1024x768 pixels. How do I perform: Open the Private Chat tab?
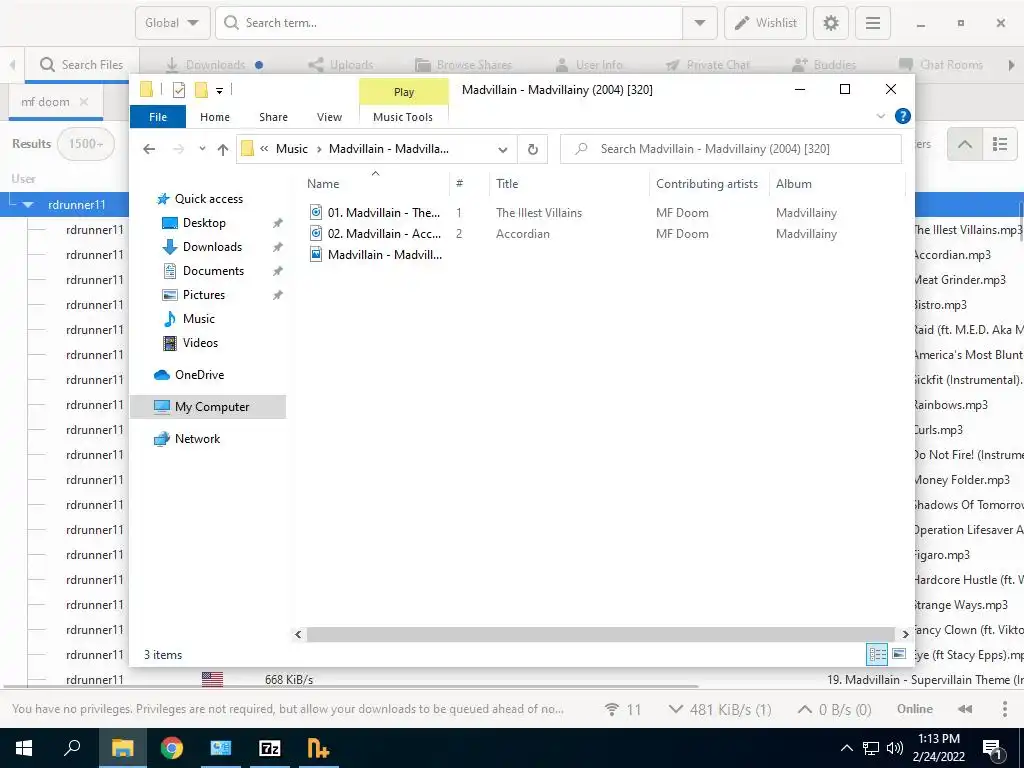tap(707, 65)
